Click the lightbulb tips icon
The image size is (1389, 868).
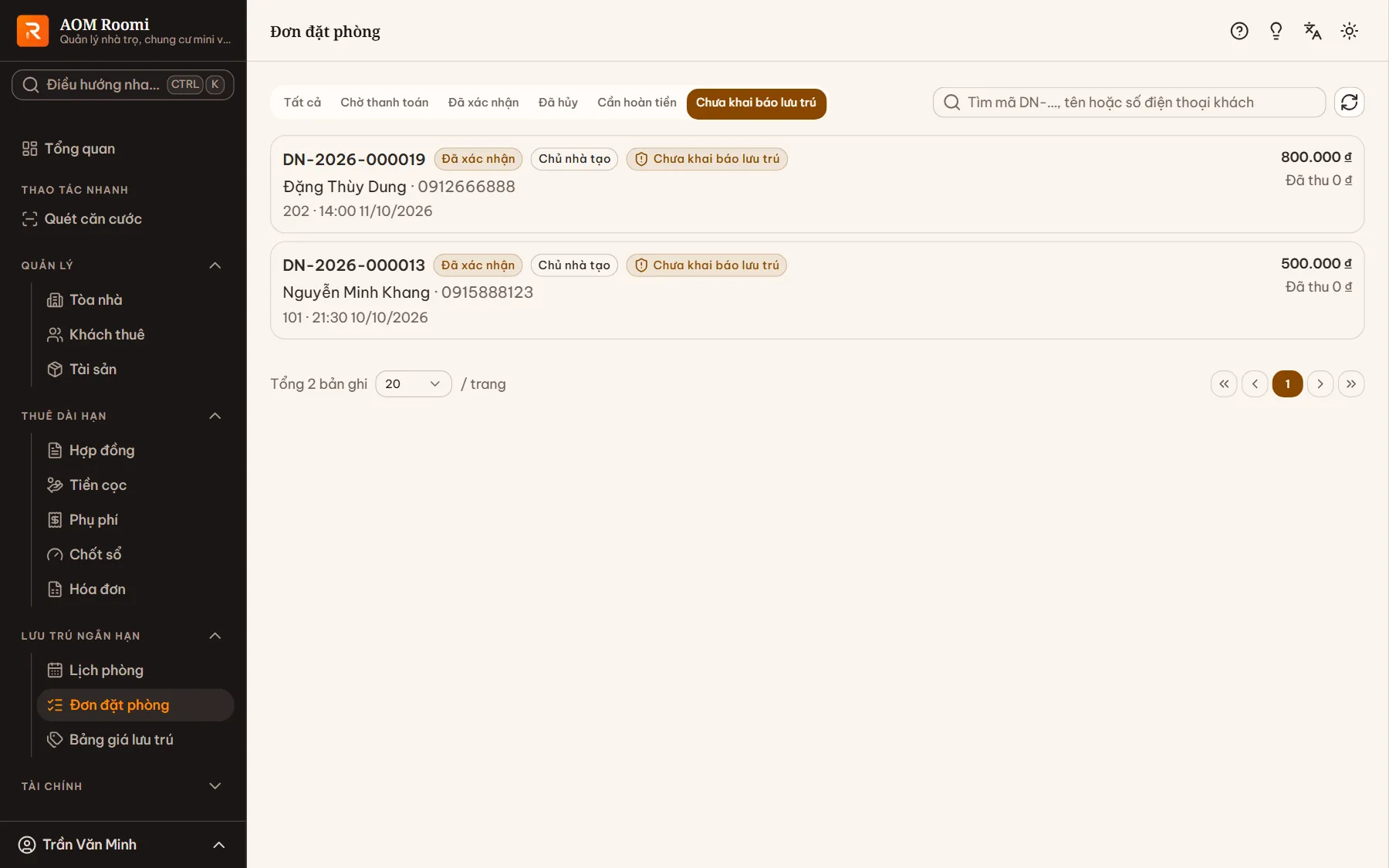(1276, 31)
